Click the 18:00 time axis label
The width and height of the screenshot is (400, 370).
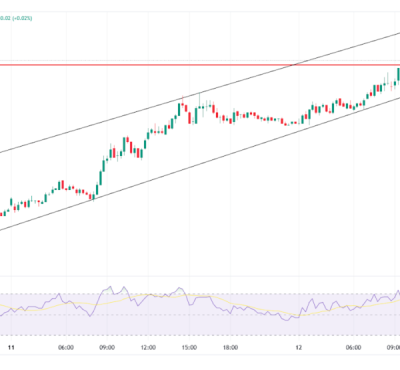tap(230, 348)
